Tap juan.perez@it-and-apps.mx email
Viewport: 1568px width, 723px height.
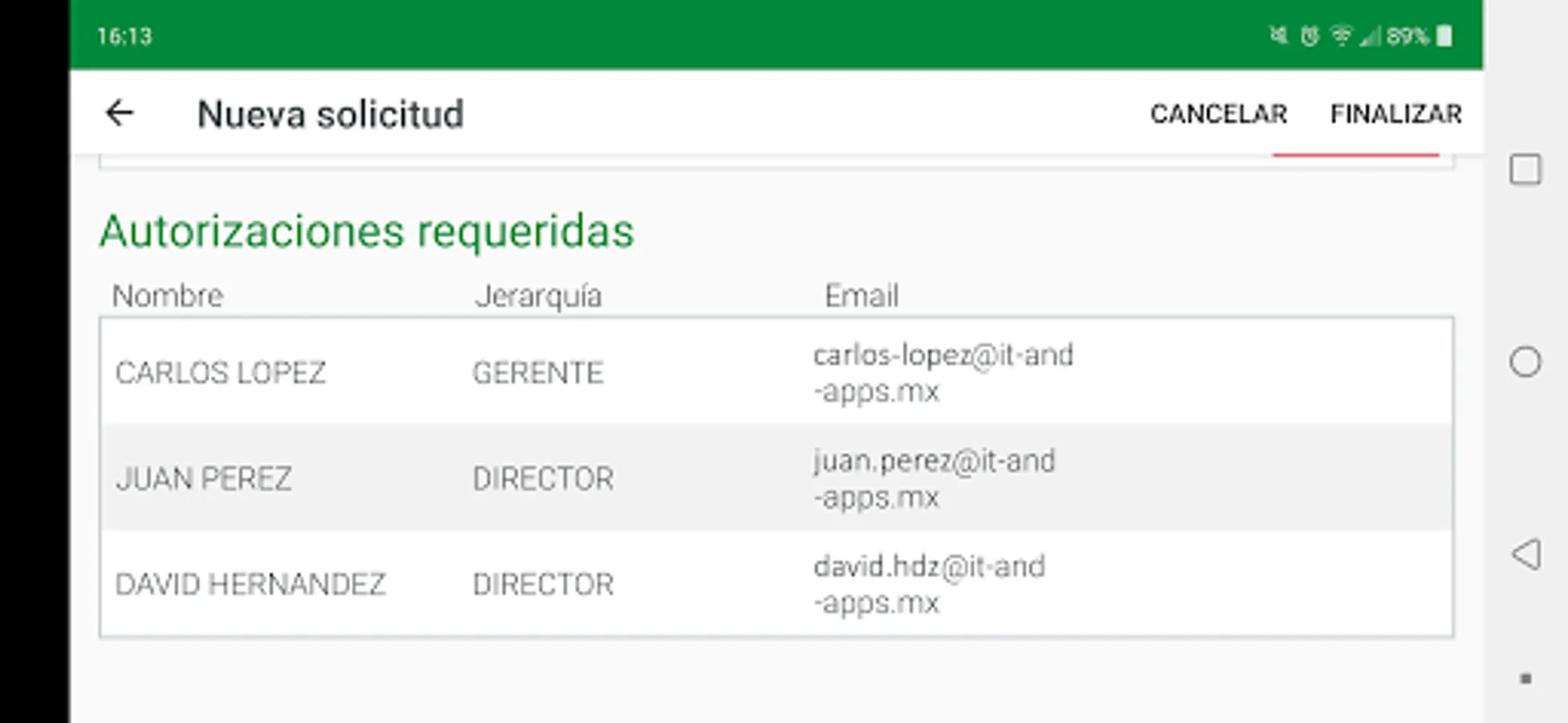934,479
